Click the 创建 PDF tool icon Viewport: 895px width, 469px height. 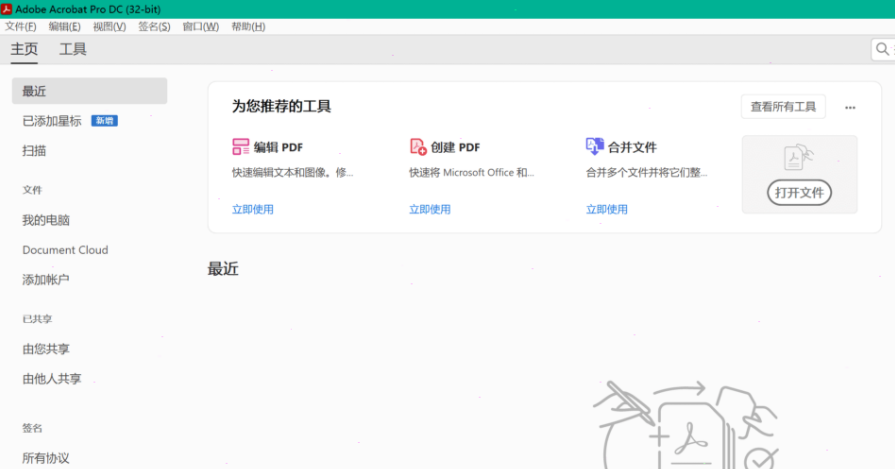[418, 147]
